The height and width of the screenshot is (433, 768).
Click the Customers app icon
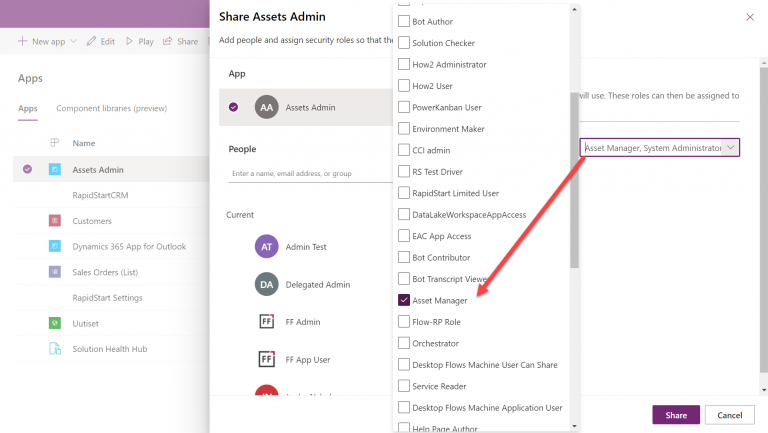pos(54,221)
